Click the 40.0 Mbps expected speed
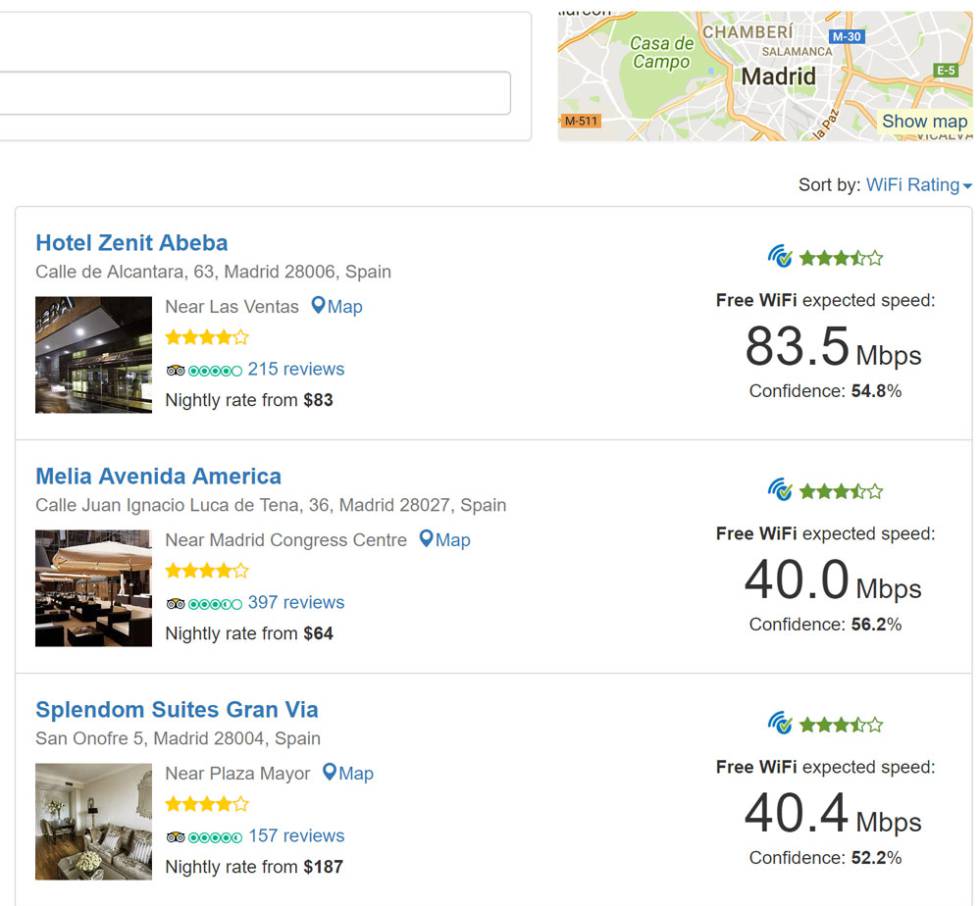 (833, 580)
